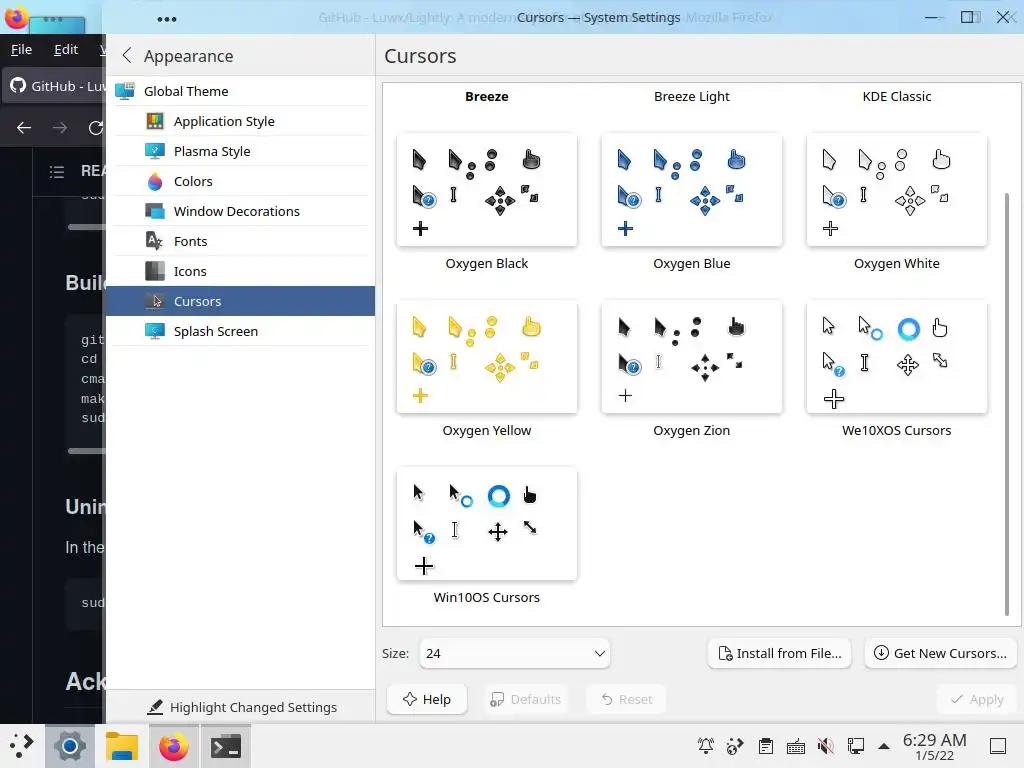Select the GitHub tab in Firefox

pyautogui.click(x=54, y=86)
